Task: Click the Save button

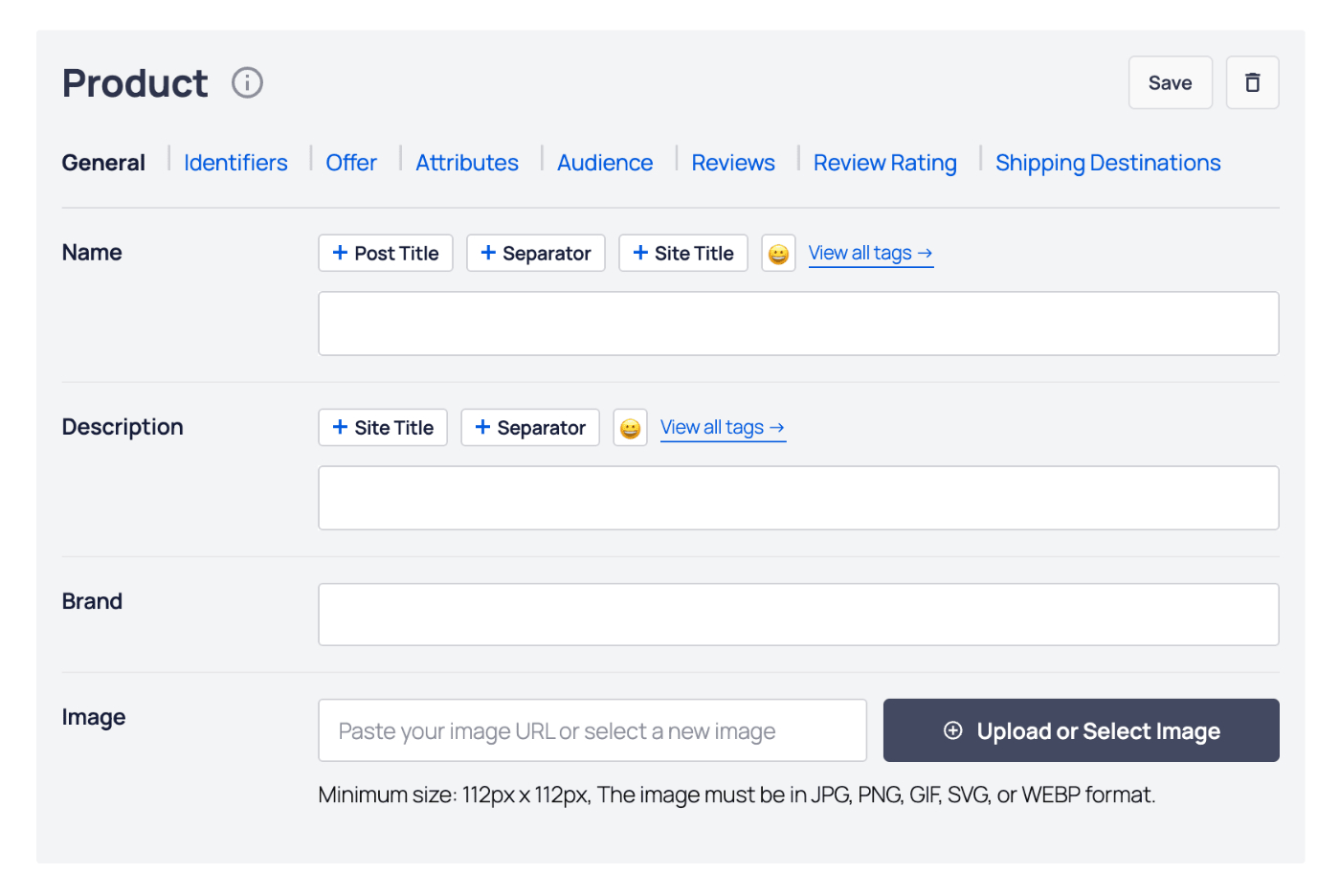Action: click(x=1170, y=82)
